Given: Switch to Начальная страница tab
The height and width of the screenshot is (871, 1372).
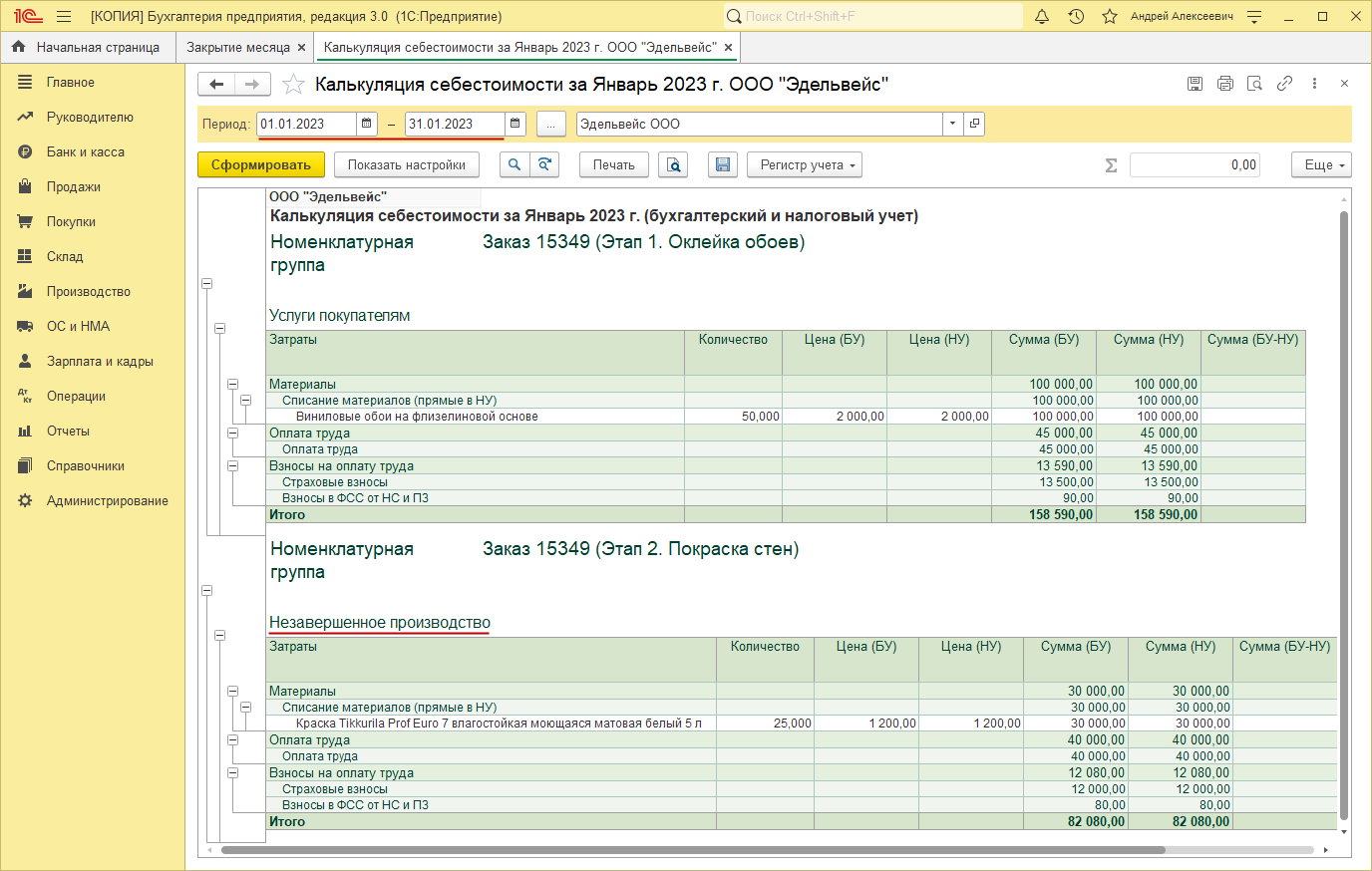Looking at the screenshot, I should pyautogui.click(x=86, y=47).
